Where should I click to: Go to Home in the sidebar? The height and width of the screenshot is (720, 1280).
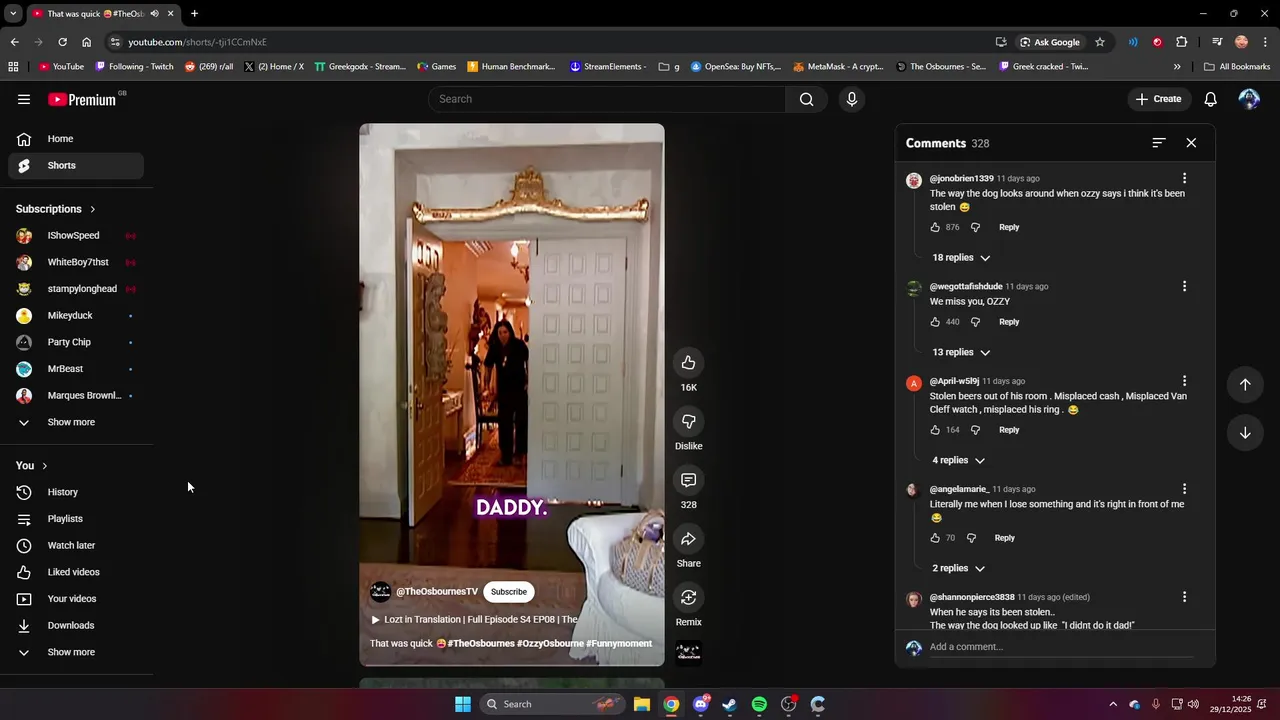(76, 139)
